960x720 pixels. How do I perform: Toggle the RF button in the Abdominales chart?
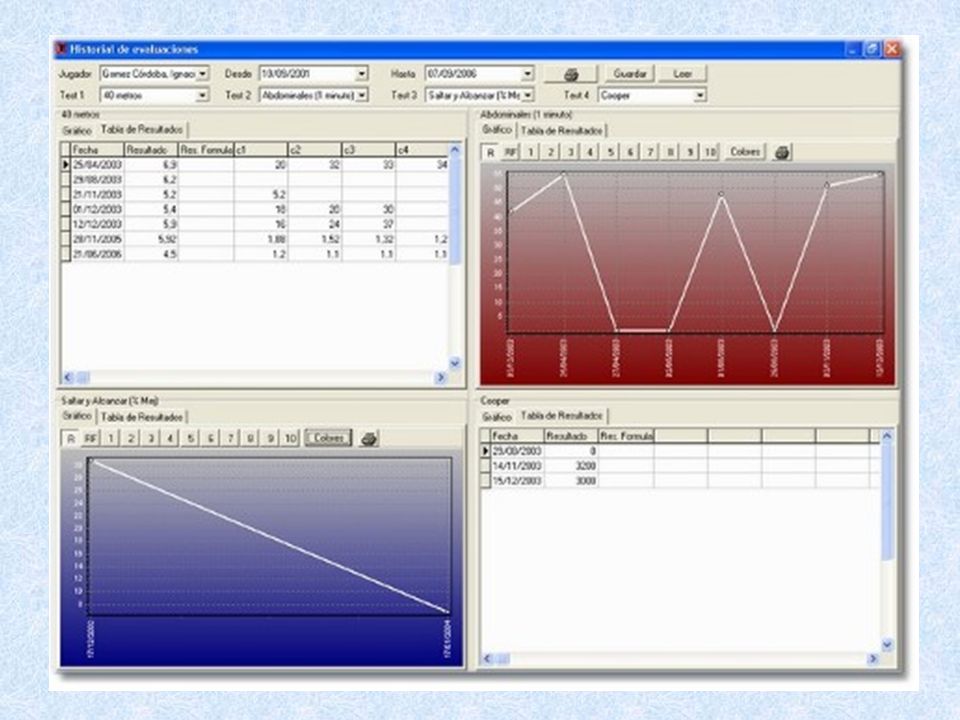[510, 152]
